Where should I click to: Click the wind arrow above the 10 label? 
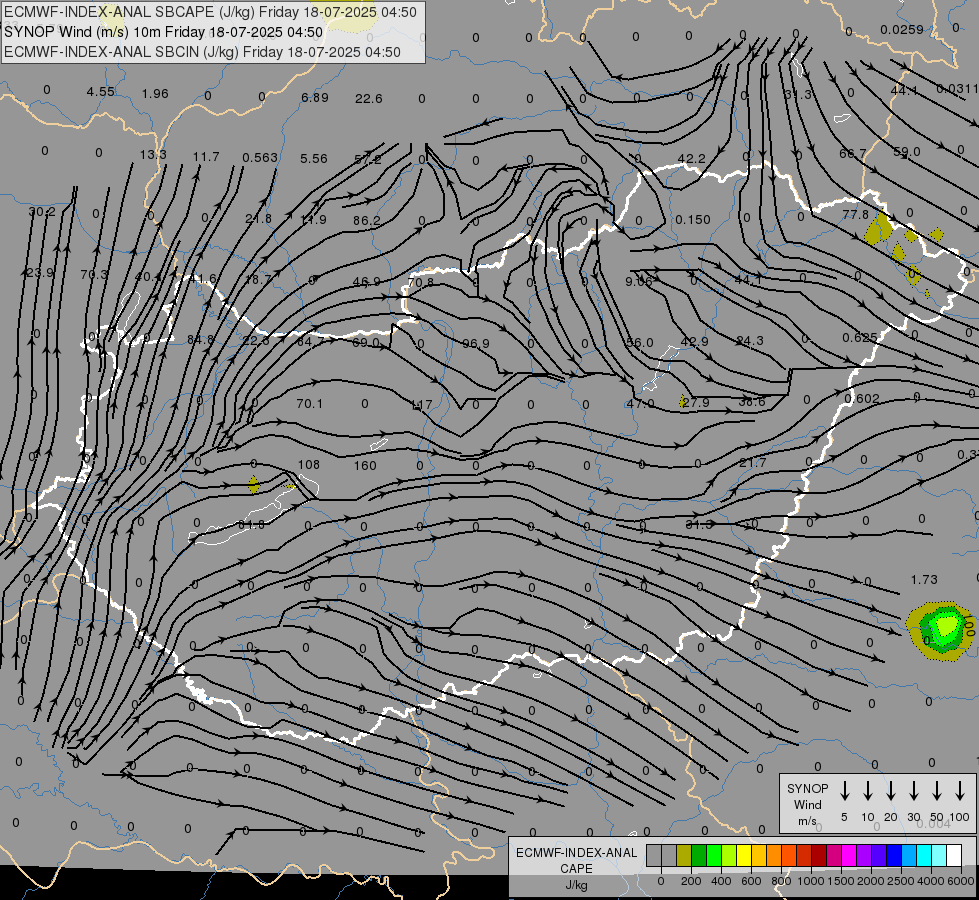[868, 791]
